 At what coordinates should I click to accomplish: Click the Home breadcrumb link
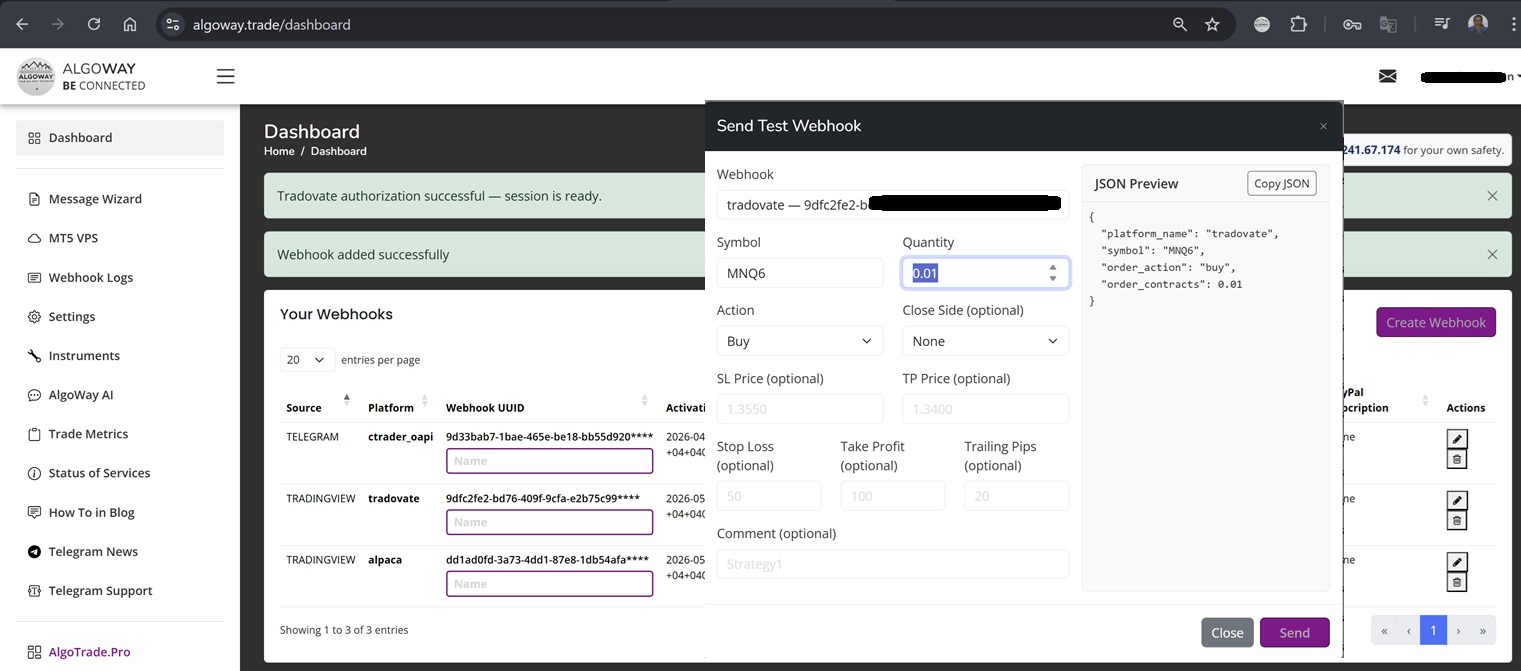tap(279, 151)
